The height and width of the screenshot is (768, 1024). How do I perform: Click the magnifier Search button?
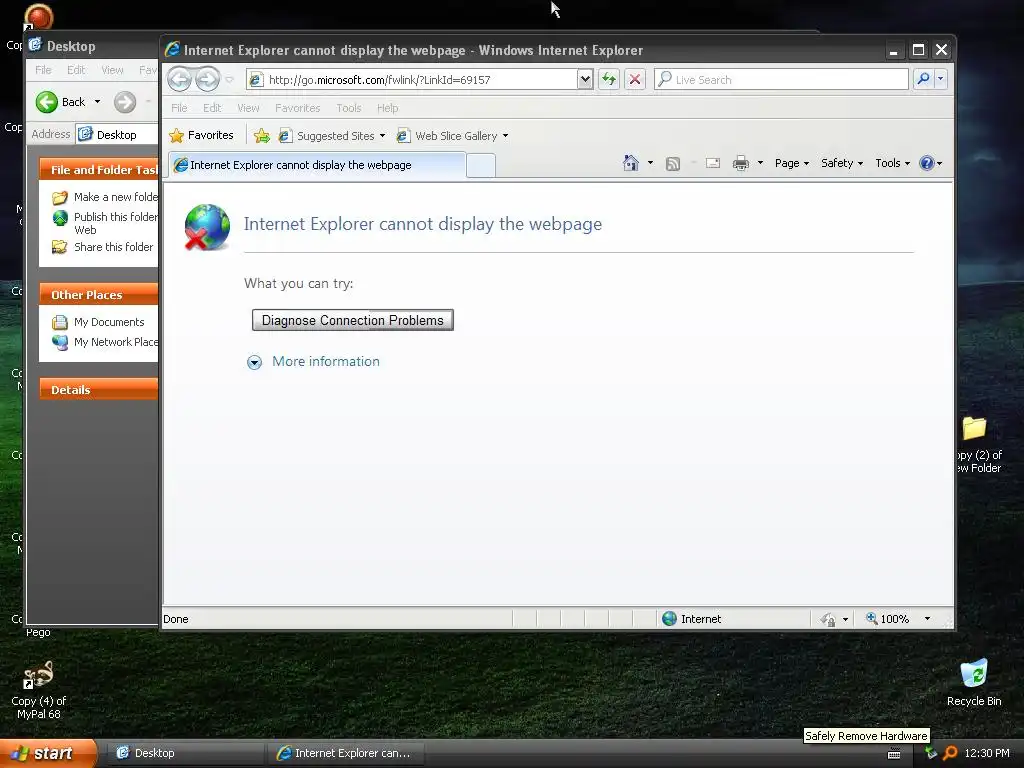pyautogui.click(x=923, y=79)
